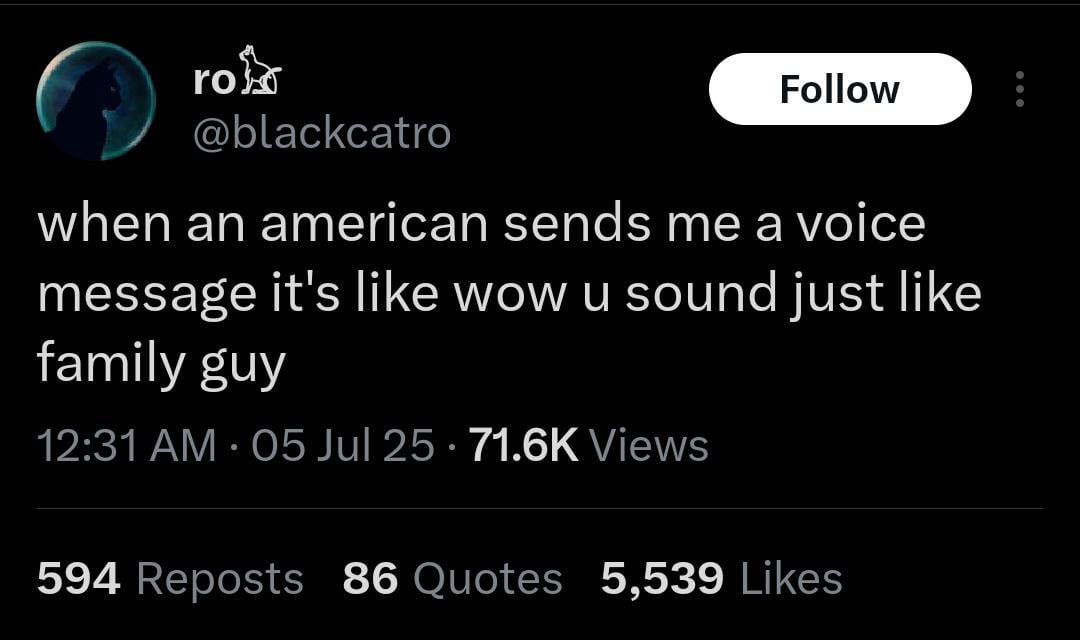Show the list of 594 Reposts
This screenshot has width=1080, height=640.
tap(170, 577)
